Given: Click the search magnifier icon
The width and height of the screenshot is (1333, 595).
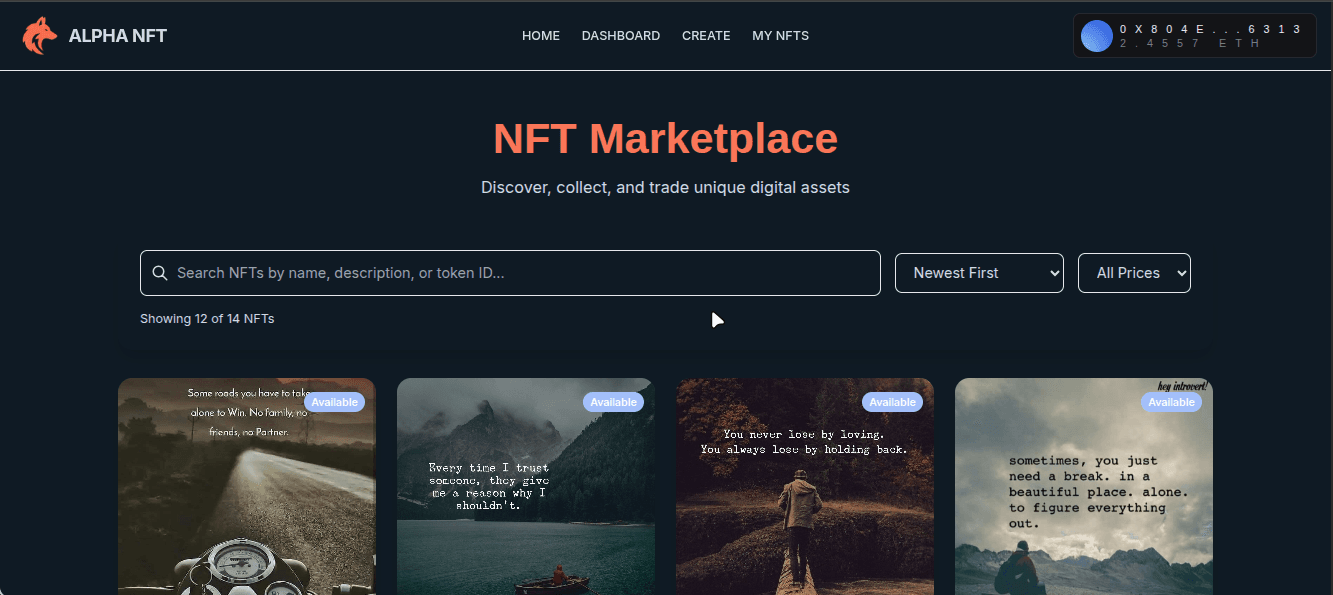Looking at the screenshot, I should coord(160,272).
